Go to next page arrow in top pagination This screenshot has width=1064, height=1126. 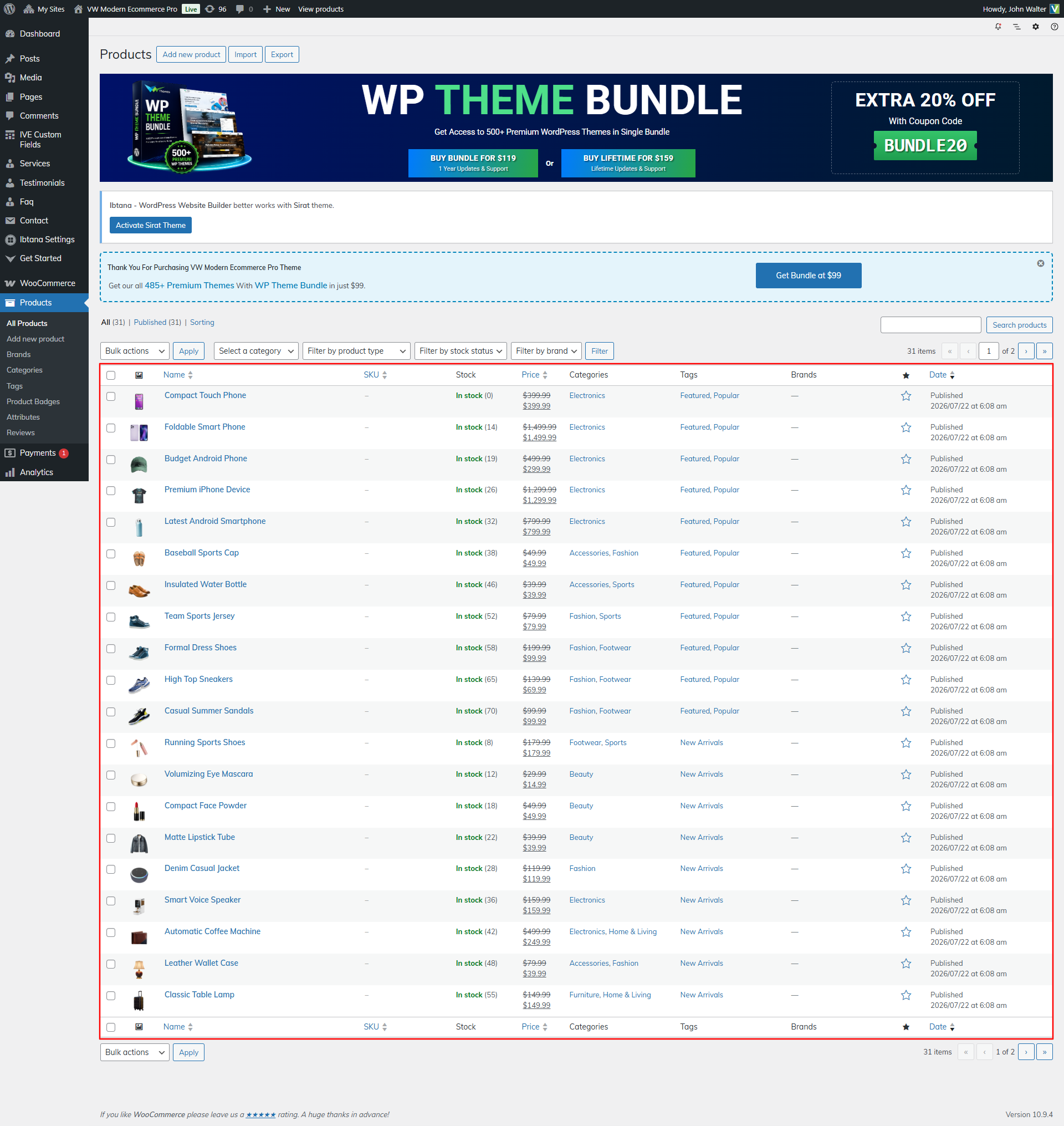pyautogui.click(x=1026, y=351)
